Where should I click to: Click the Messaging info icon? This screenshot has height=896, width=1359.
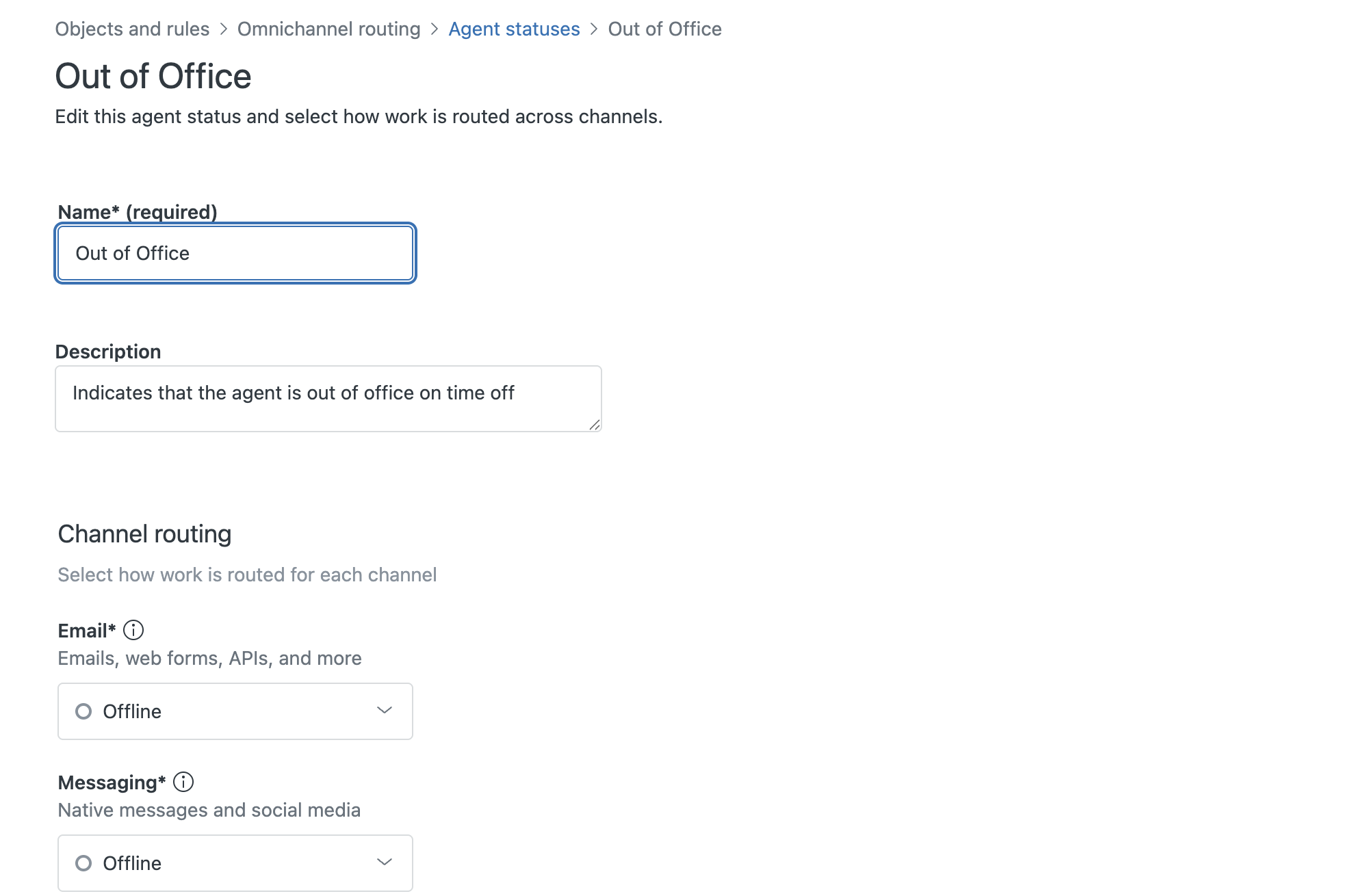coord(183,782)
